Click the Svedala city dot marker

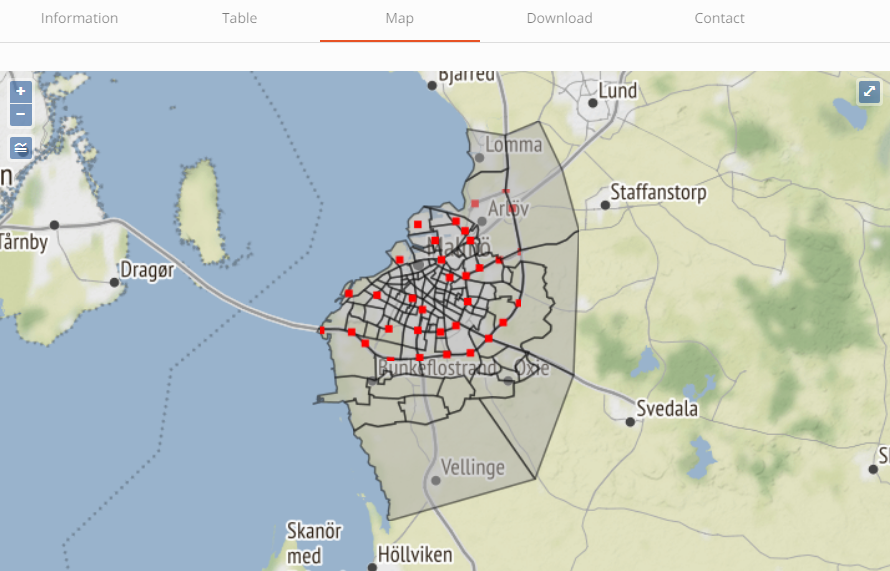(x=630, y=422)
